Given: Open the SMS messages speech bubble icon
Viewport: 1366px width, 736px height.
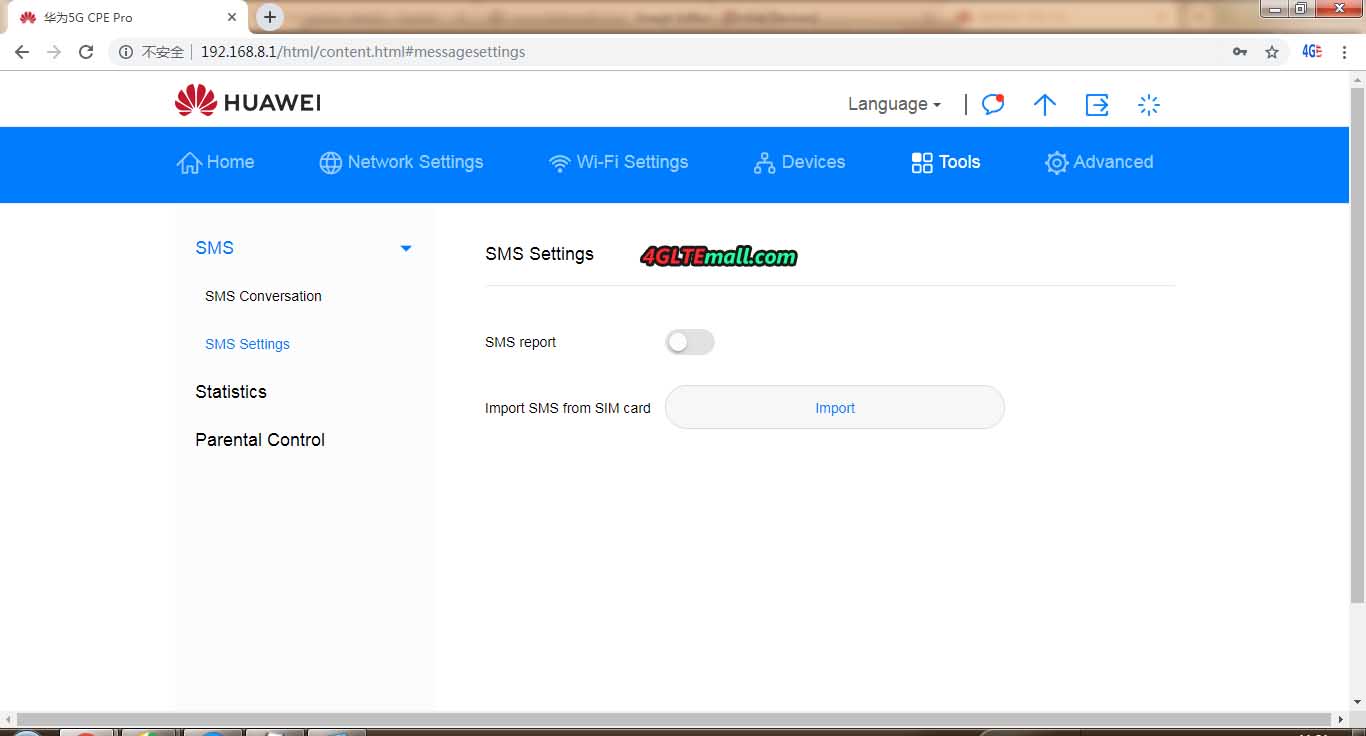Looking at the screenshot, I should pyautogui.click(x=992, y=104).
